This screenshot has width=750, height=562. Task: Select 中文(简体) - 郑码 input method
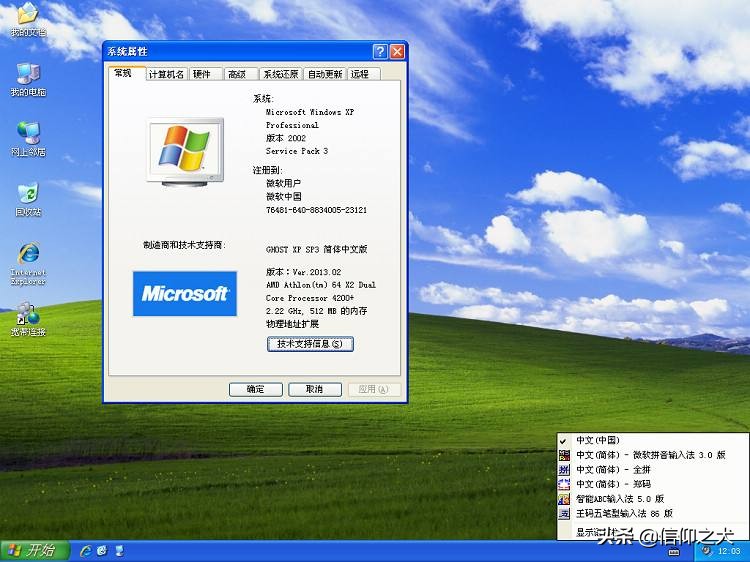coord(652,484)
